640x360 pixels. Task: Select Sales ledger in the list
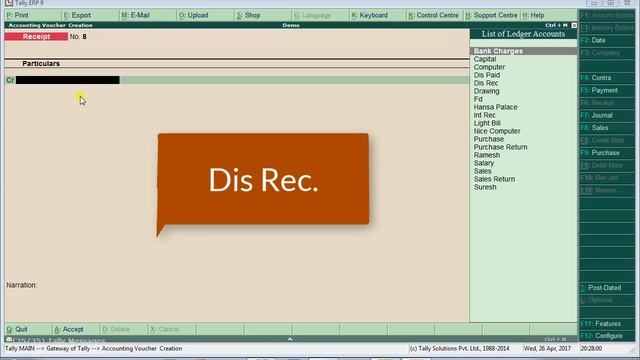pyautogui.click(x=482, y=171)
